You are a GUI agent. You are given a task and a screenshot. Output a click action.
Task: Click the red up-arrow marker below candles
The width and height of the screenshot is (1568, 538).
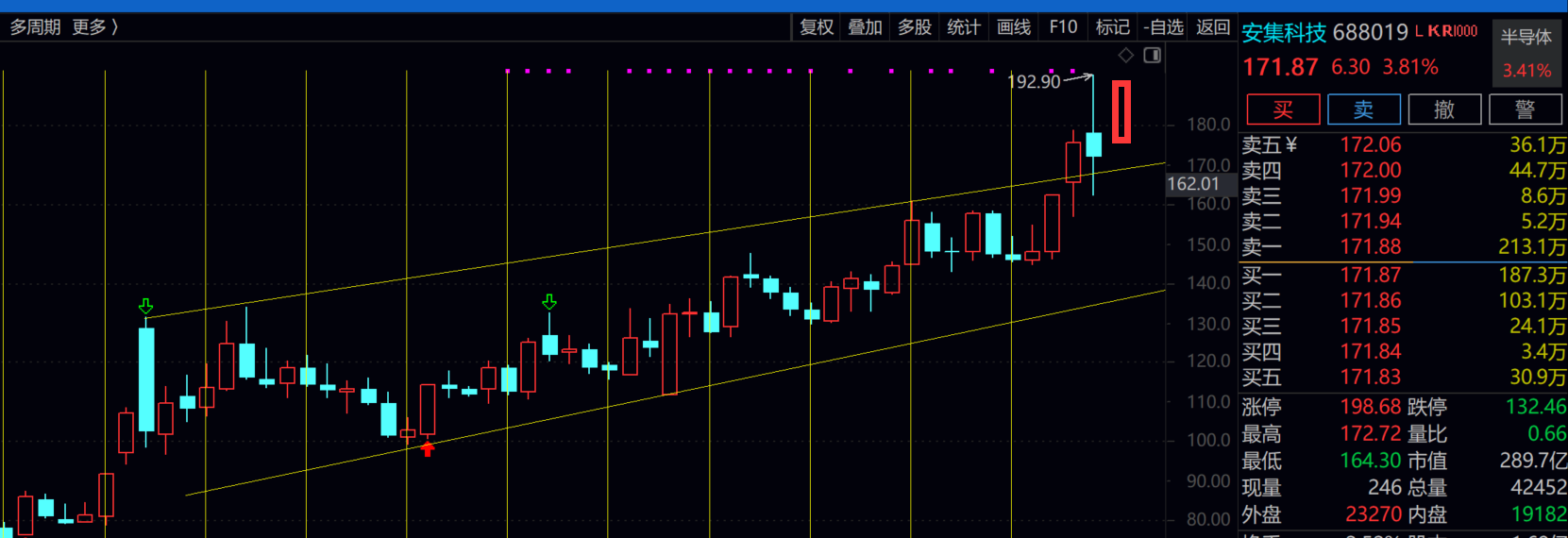click(x=428, y=449)
